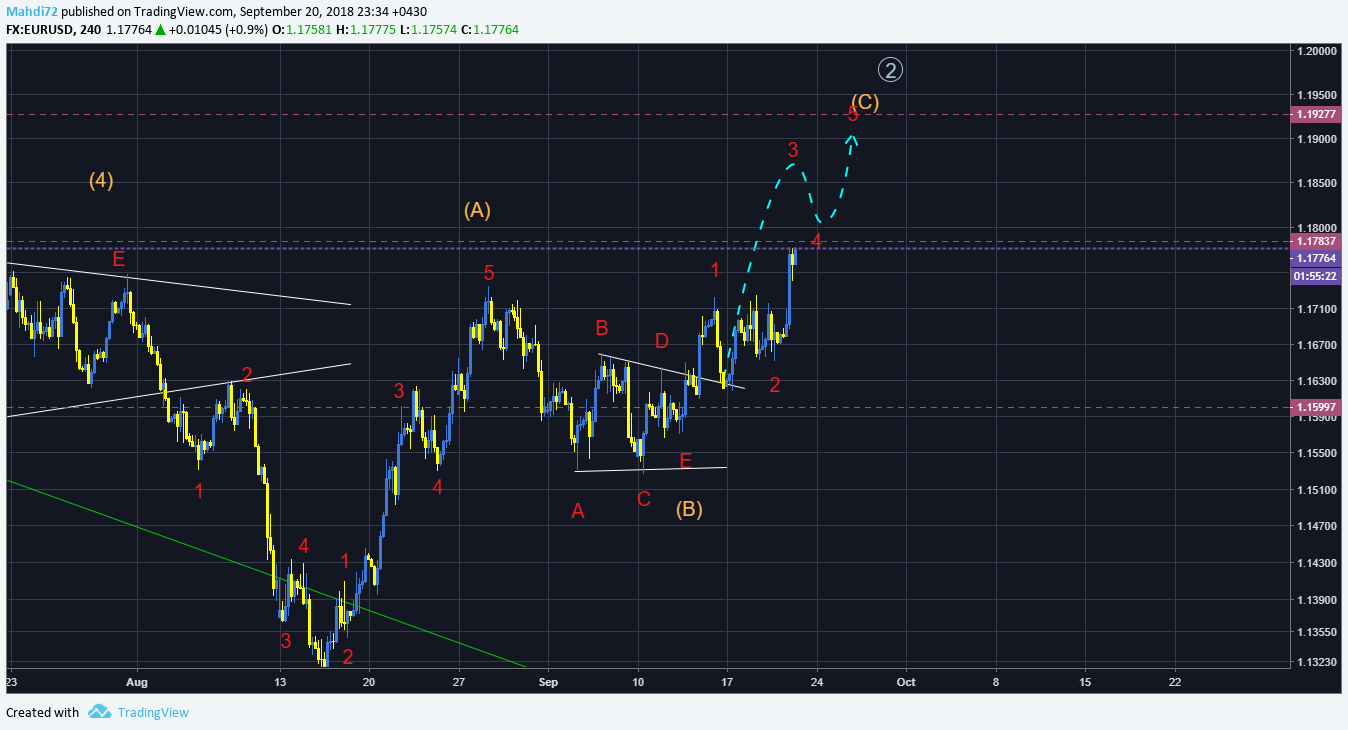The width and height of the screenshot is (1348, 730).
Task: Select the high value H:1.17775
Action: pos(366,30)
